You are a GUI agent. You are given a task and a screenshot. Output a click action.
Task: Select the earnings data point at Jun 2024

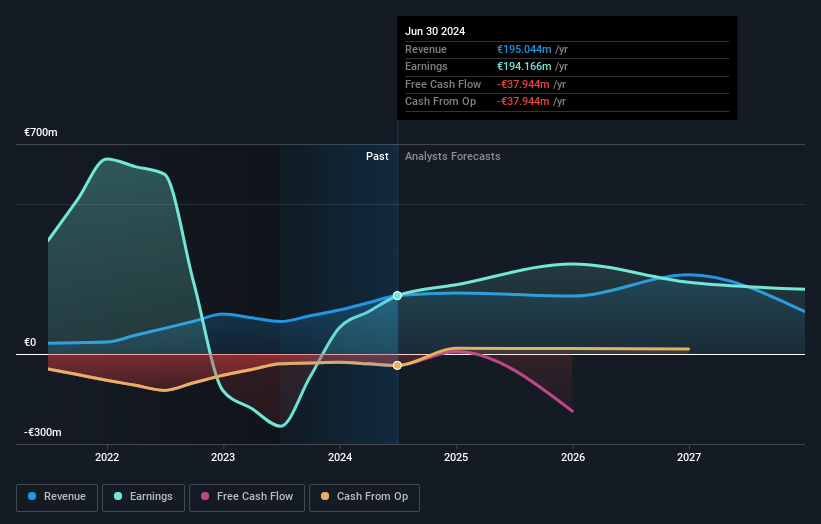click(397, 296)
